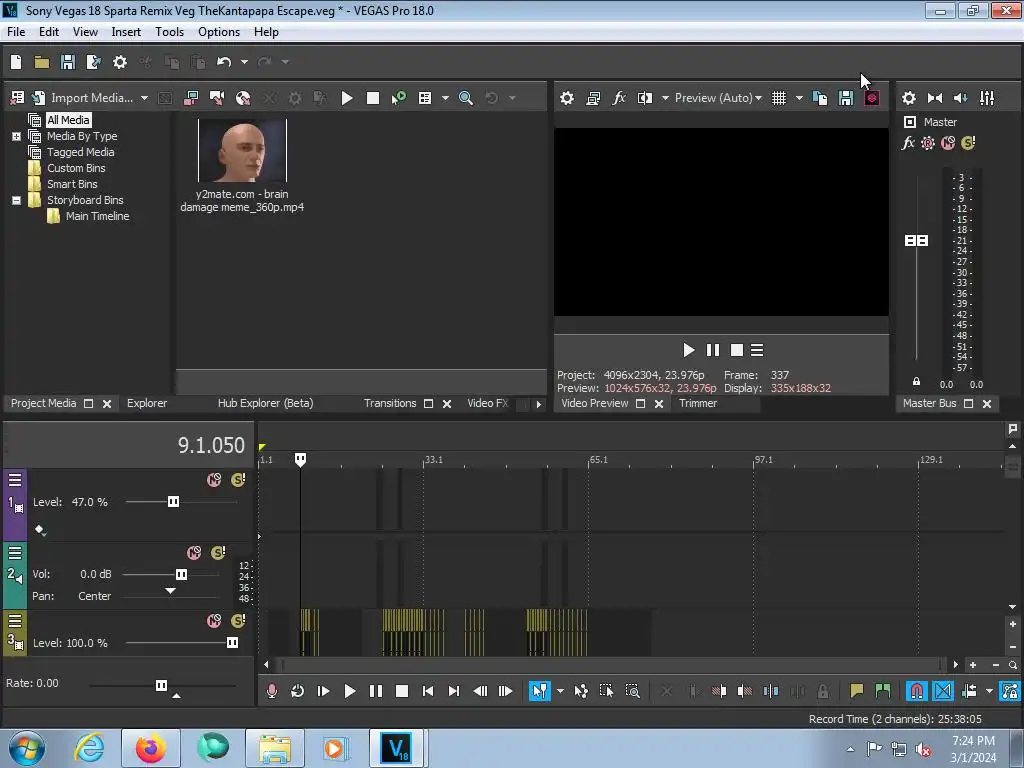
Task: Toggle Downmix Output in Master Bus
Action: click(x=935, y=98)
